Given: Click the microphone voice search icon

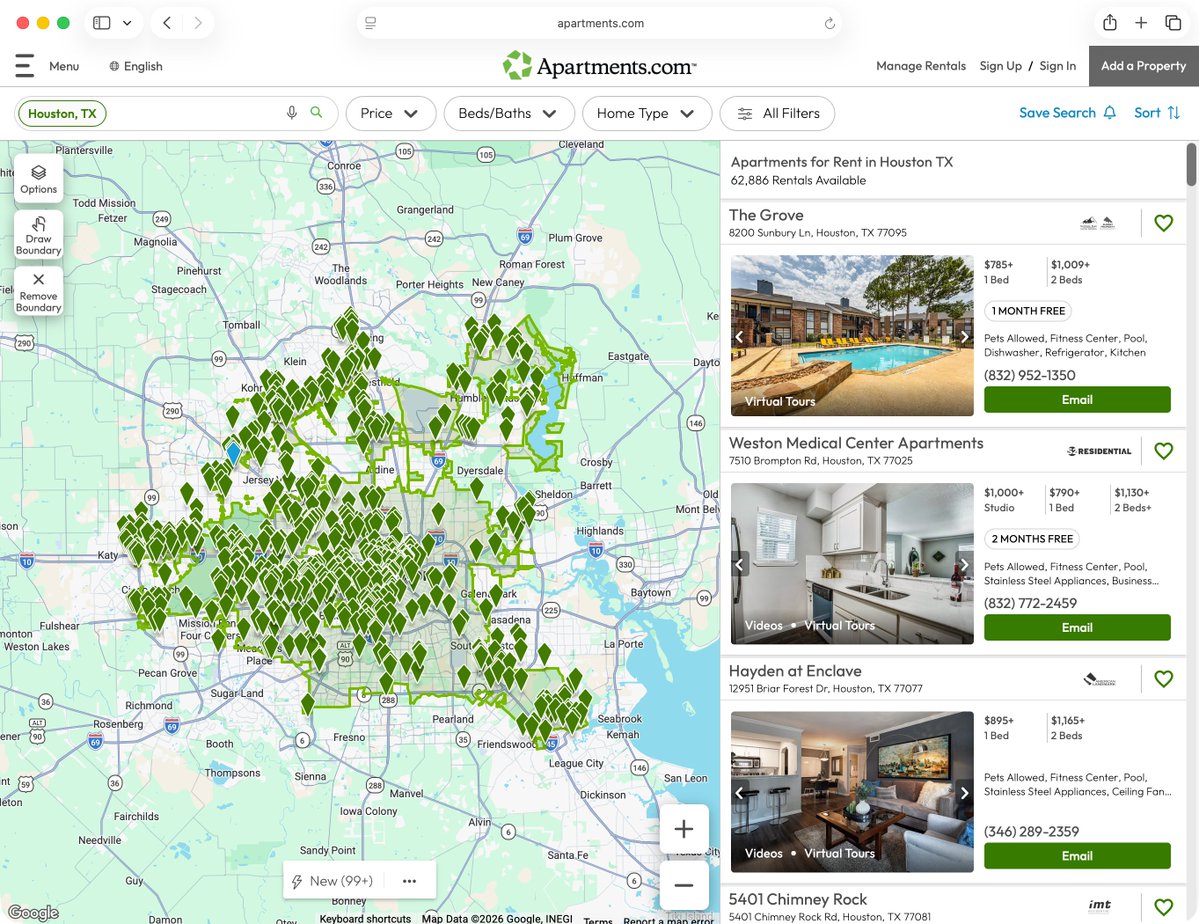Looking at the screenshot, I should pos(291,113).
